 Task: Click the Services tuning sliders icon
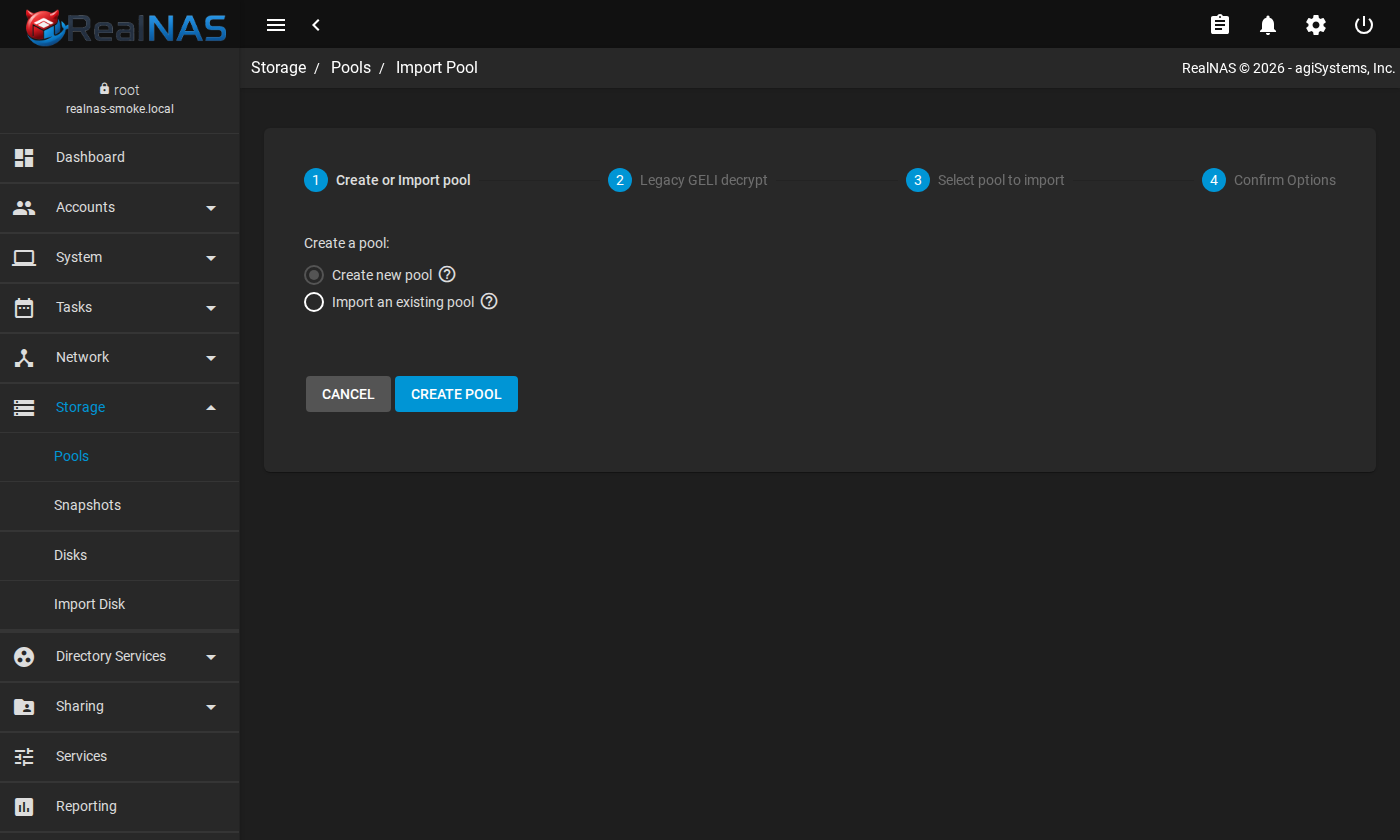(24, 756)
